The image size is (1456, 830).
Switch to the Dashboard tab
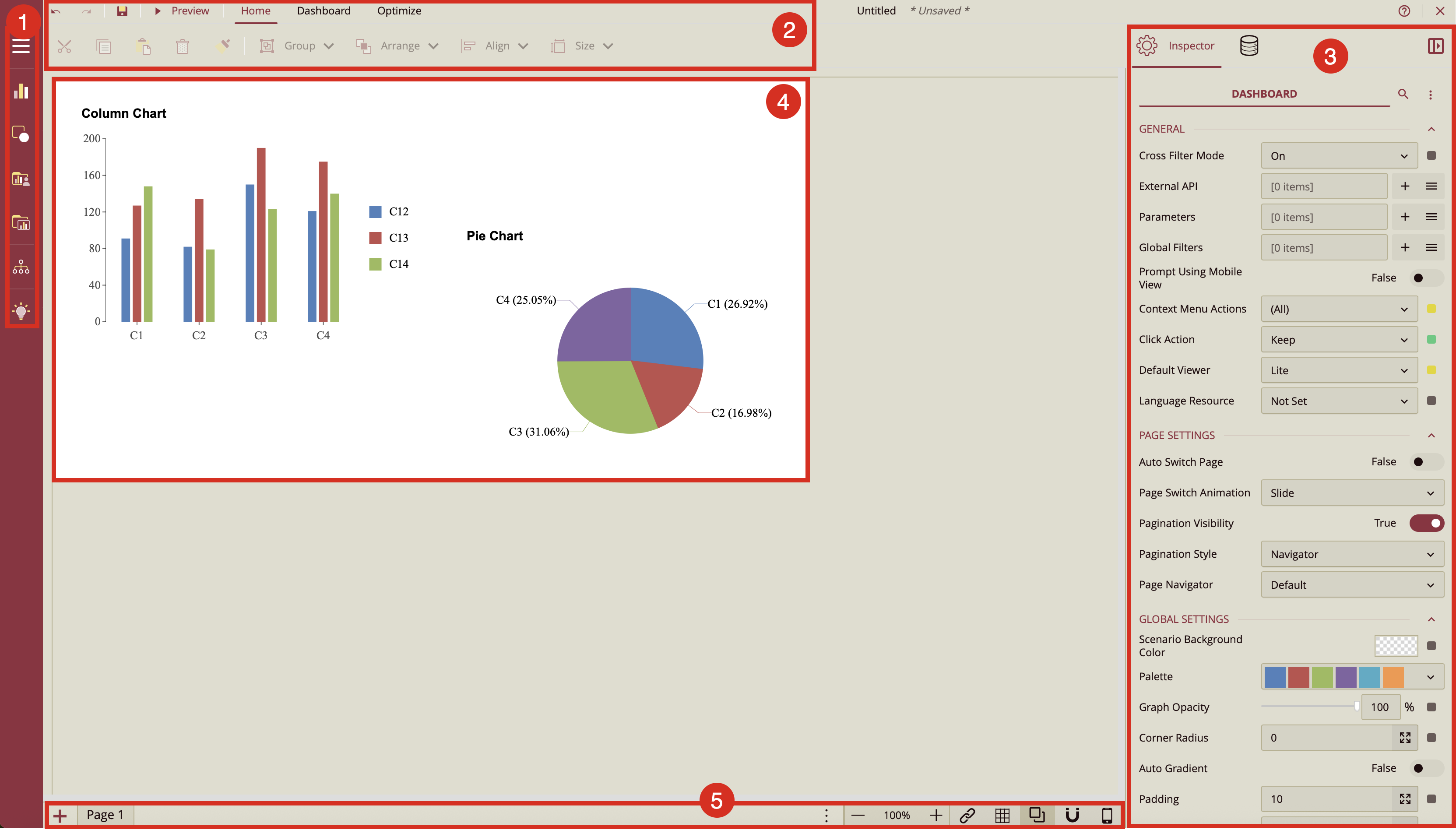click(323, 10)
